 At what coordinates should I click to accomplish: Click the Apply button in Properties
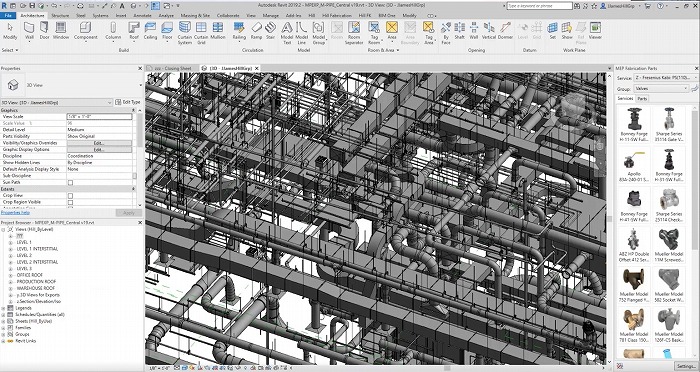coord(129,213)
